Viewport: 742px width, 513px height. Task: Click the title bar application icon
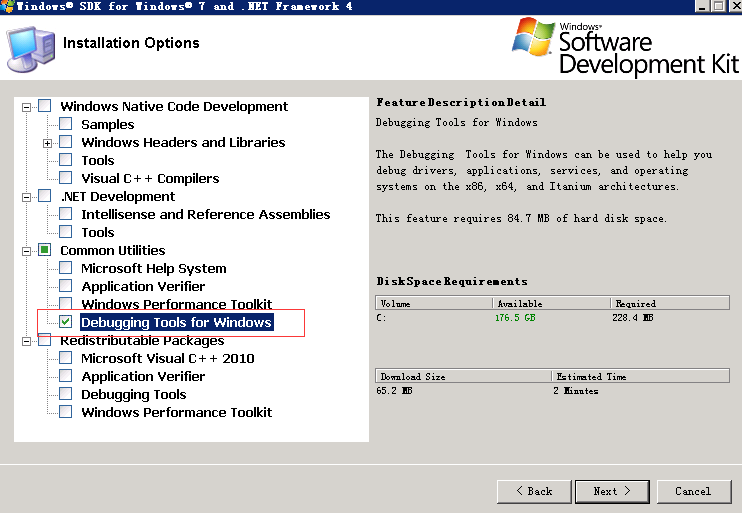8,6
